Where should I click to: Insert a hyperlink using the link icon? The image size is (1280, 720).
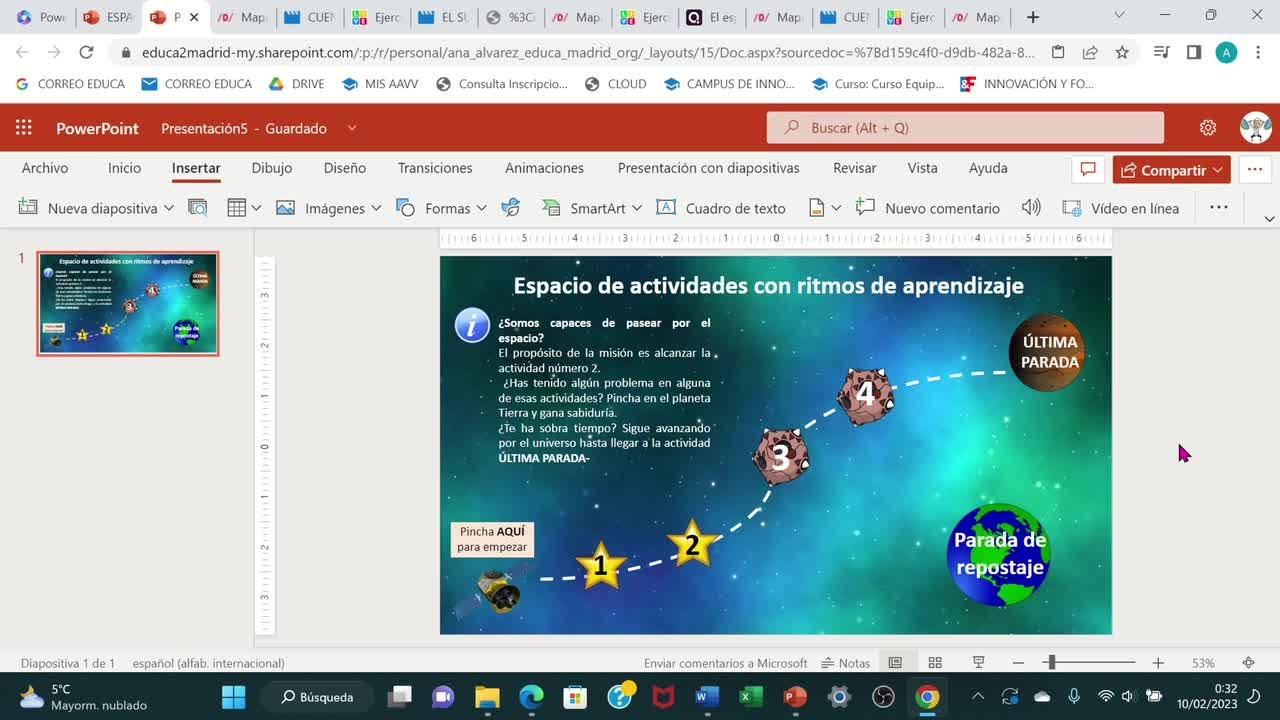pos(511,208)
